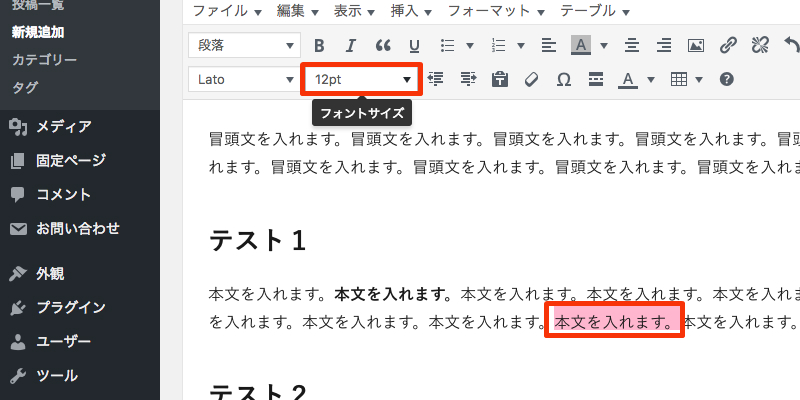Place cursor in 冒頭文を入れます paragraph
Viewport: 800px width, 400px height.
504,153
